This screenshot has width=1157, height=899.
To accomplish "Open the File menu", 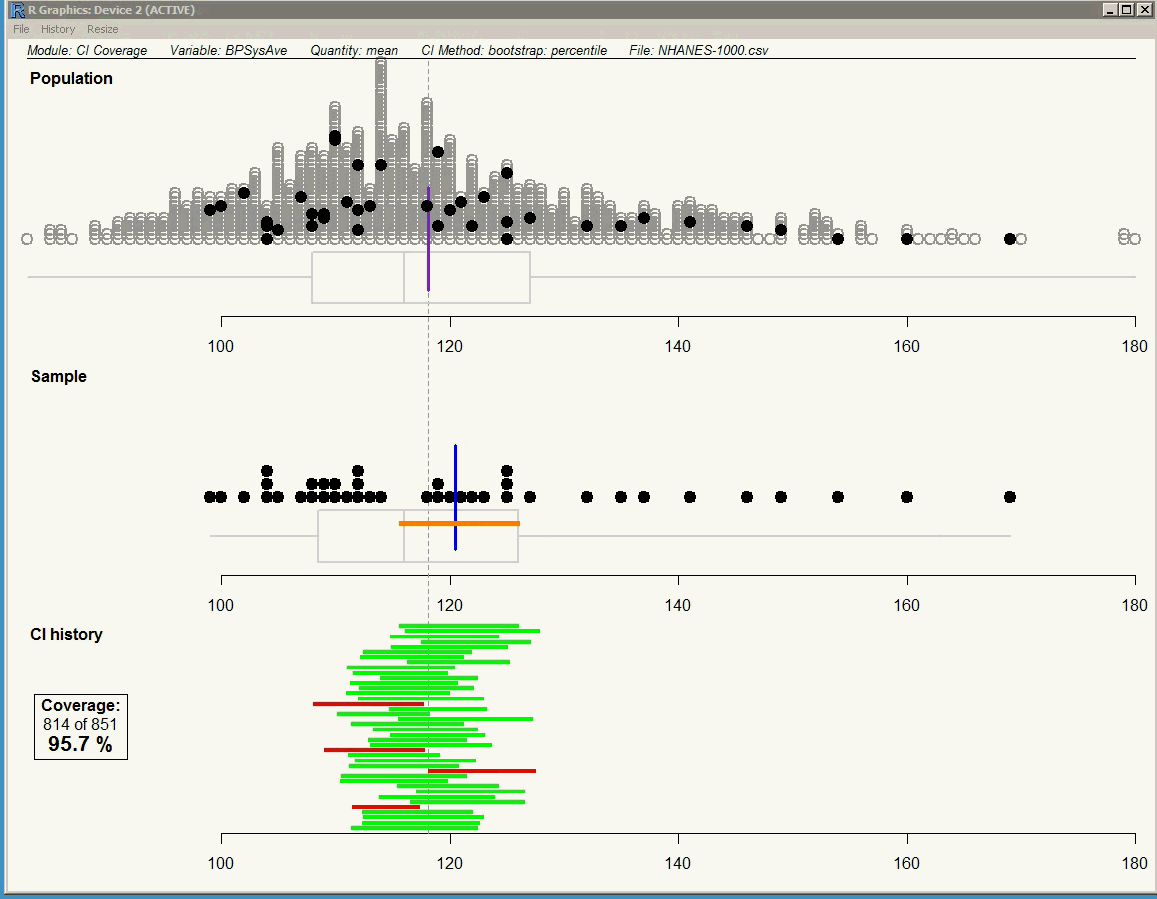I will click(21, 29).
